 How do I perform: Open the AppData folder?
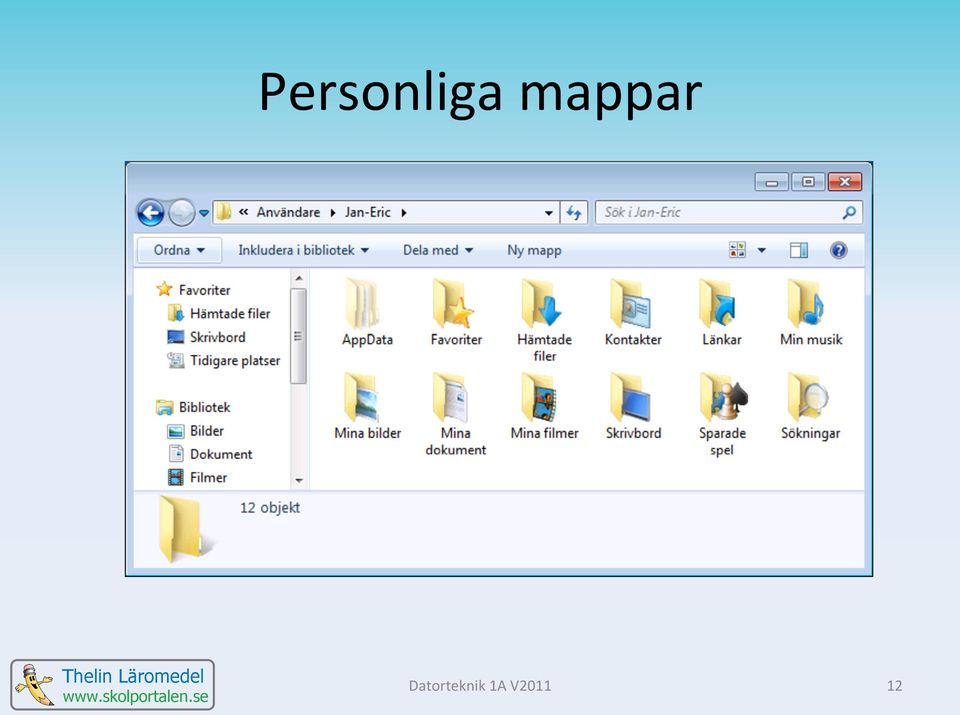pos(367,313)
